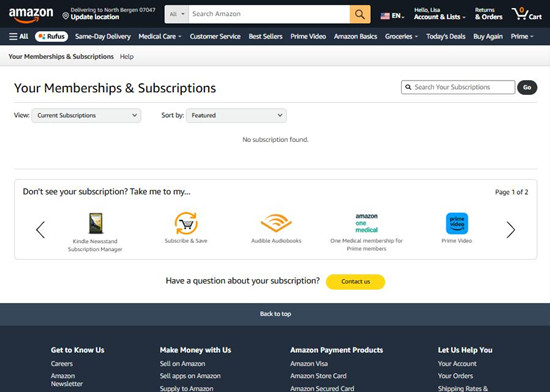Open Amazon Basics

355,36
